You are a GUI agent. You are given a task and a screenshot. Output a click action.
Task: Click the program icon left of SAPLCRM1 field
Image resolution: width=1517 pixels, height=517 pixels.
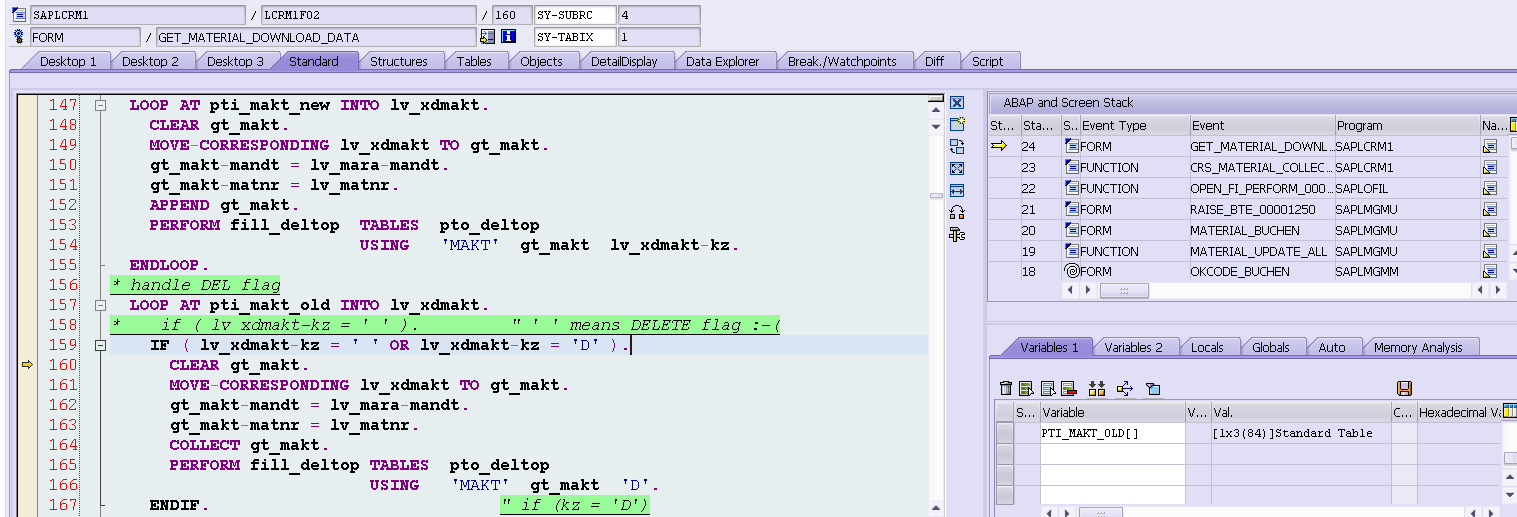(x=19, y=15)
